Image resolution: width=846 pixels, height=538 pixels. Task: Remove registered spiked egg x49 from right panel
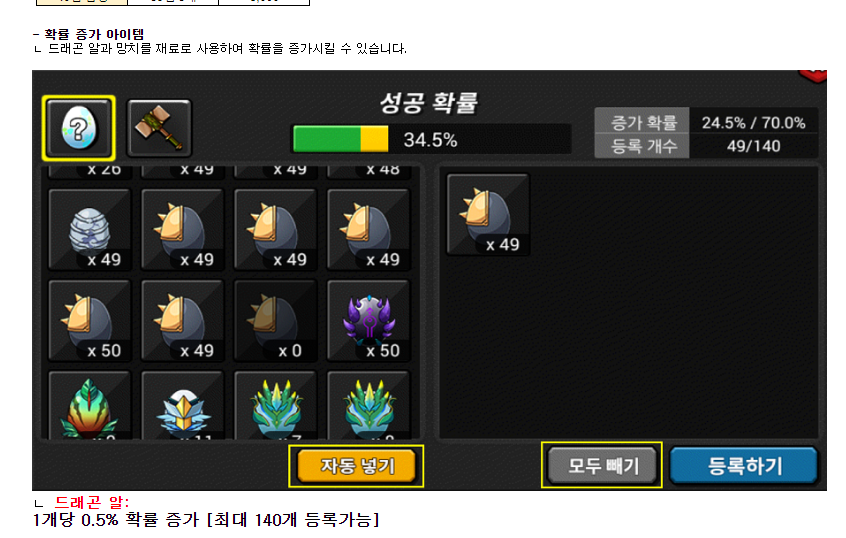coord(488,214)
